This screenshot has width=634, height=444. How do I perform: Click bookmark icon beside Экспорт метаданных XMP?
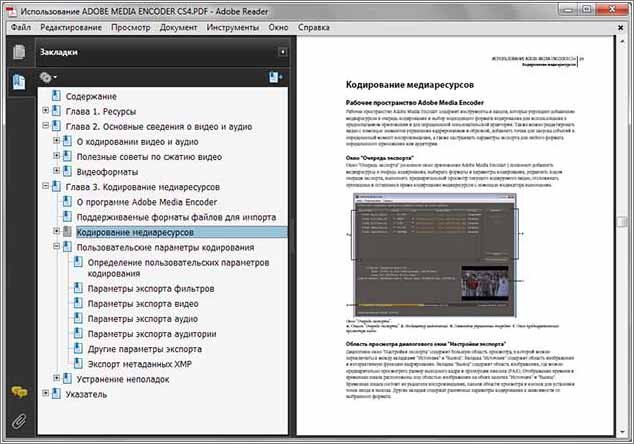coord(78,364)
